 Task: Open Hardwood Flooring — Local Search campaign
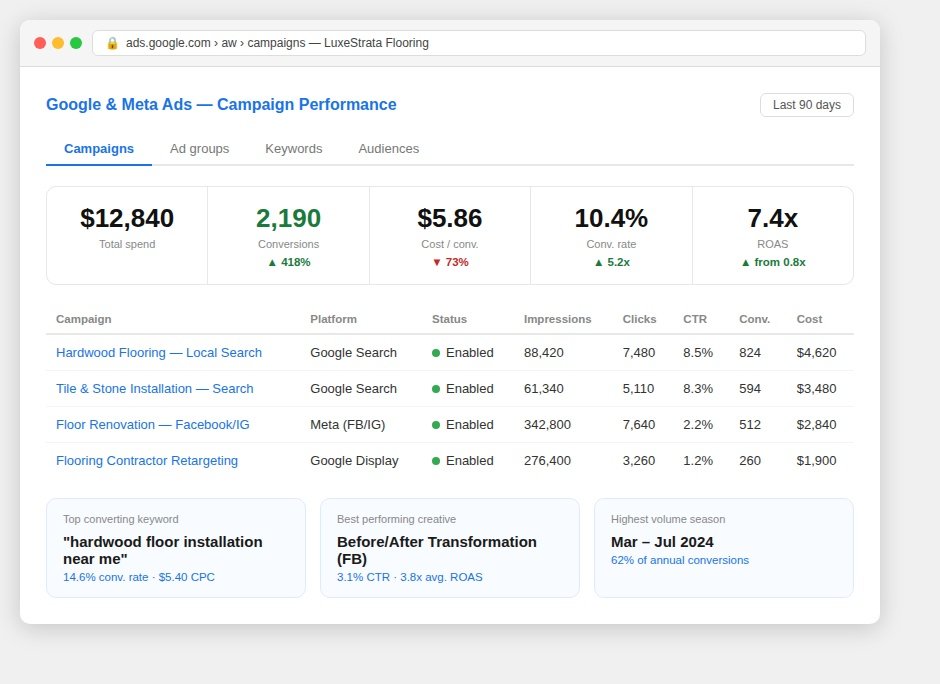coord(159,353)
